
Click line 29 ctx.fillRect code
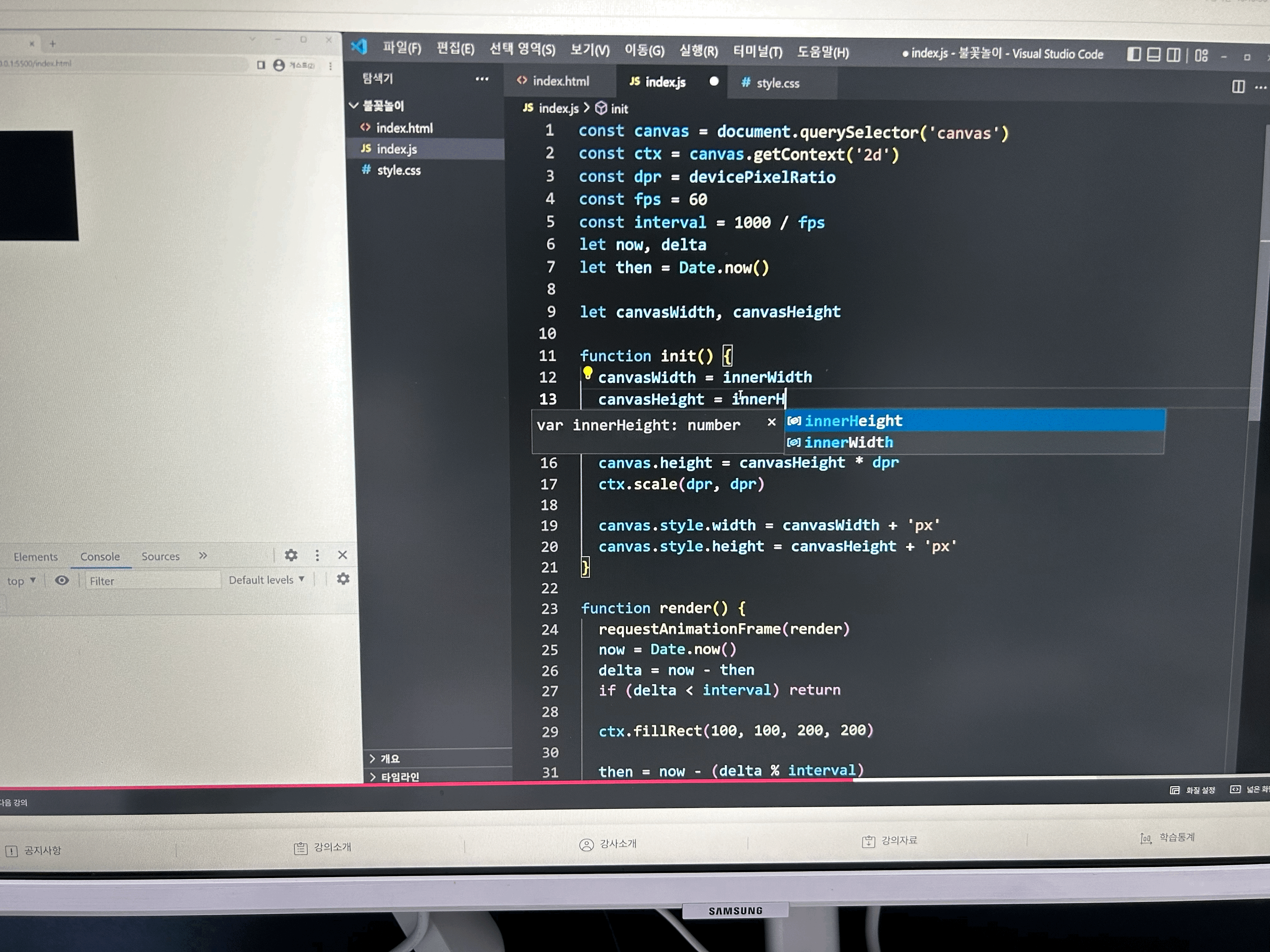[x=735, y=730]
